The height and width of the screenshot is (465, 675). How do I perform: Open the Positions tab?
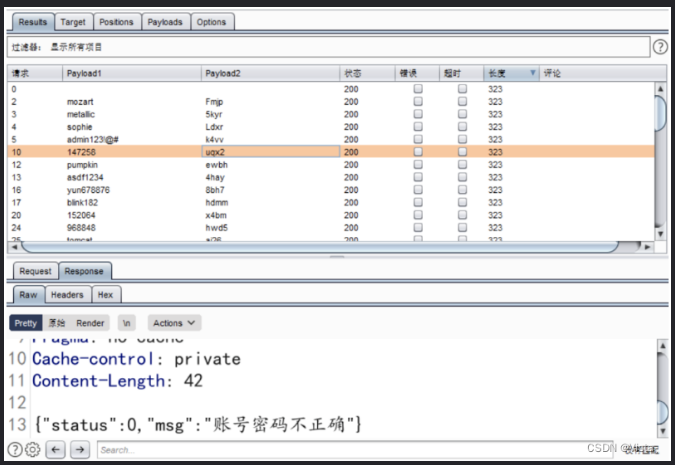tap(116, 22)
